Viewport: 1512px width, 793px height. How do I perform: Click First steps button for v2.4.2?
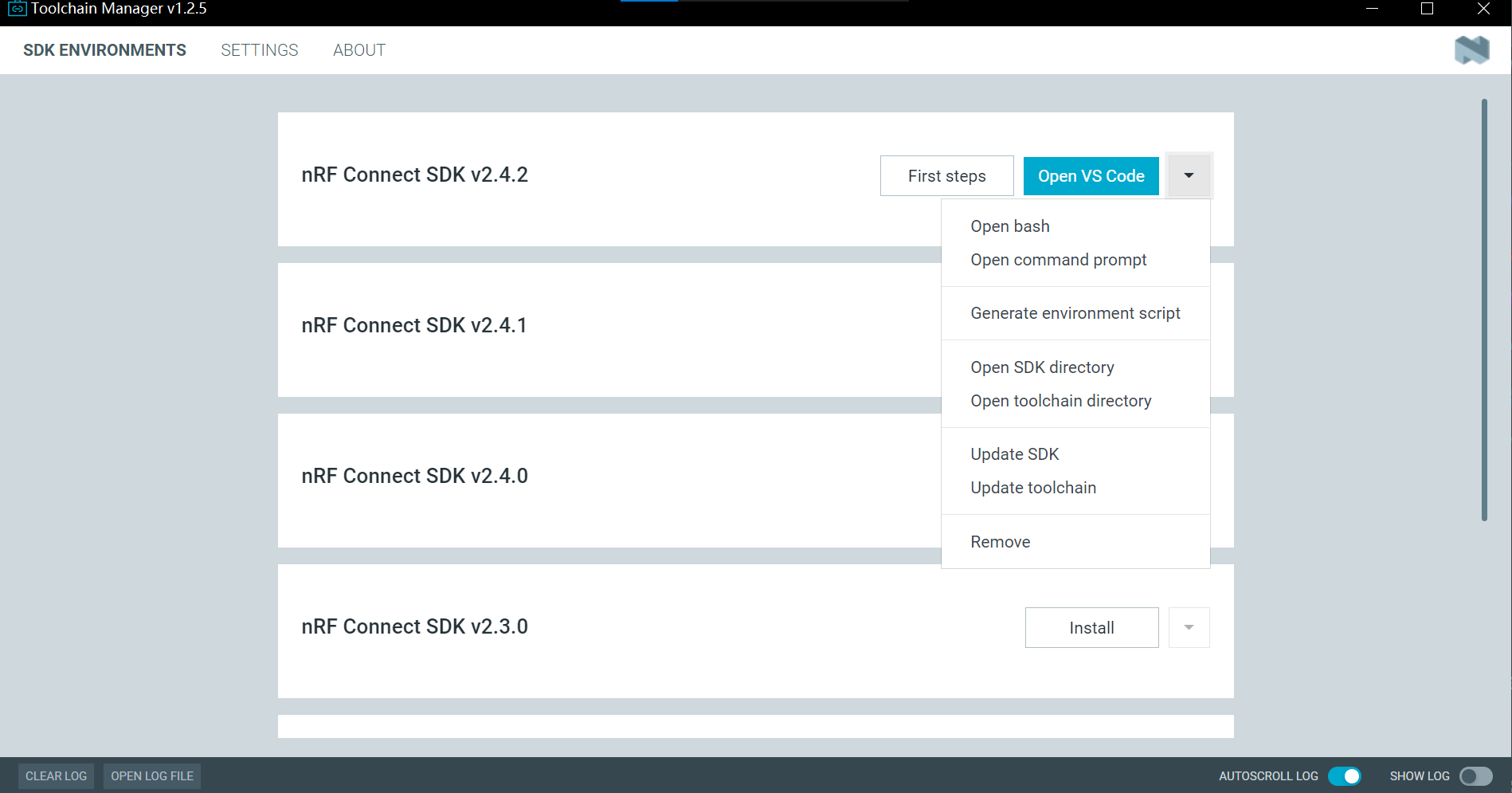point(947,175)
